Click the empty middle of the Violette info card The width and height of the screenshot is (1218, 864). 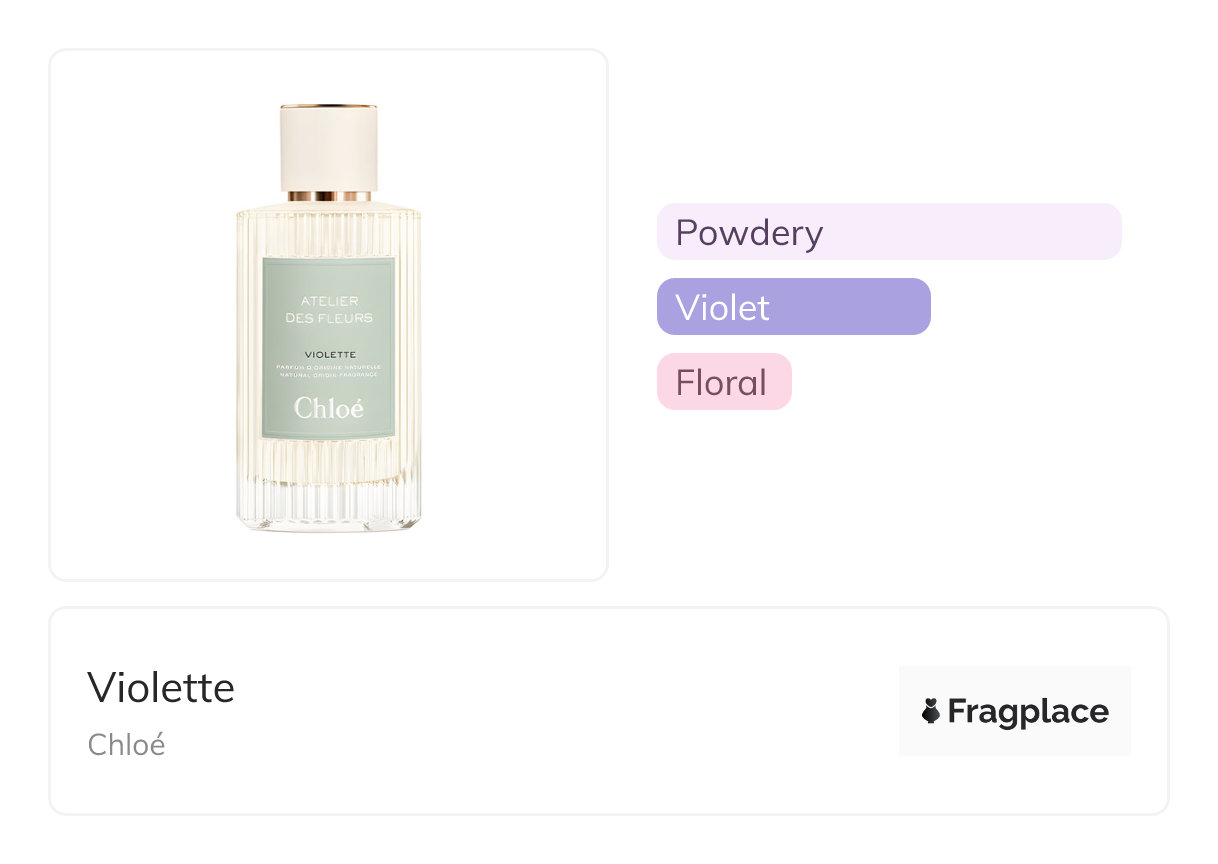coord(560,711)
